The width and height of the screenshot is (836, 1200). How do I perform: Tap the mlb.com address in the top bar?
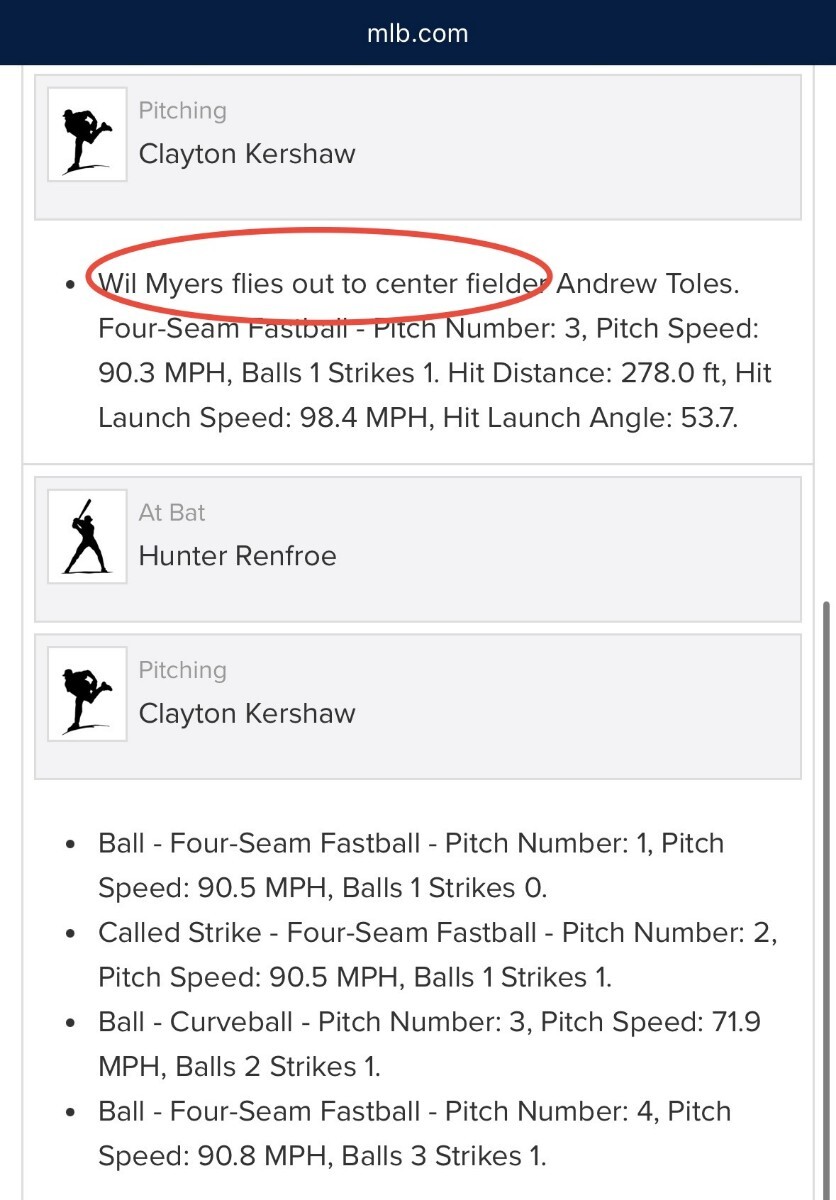[x=417, y=33]
